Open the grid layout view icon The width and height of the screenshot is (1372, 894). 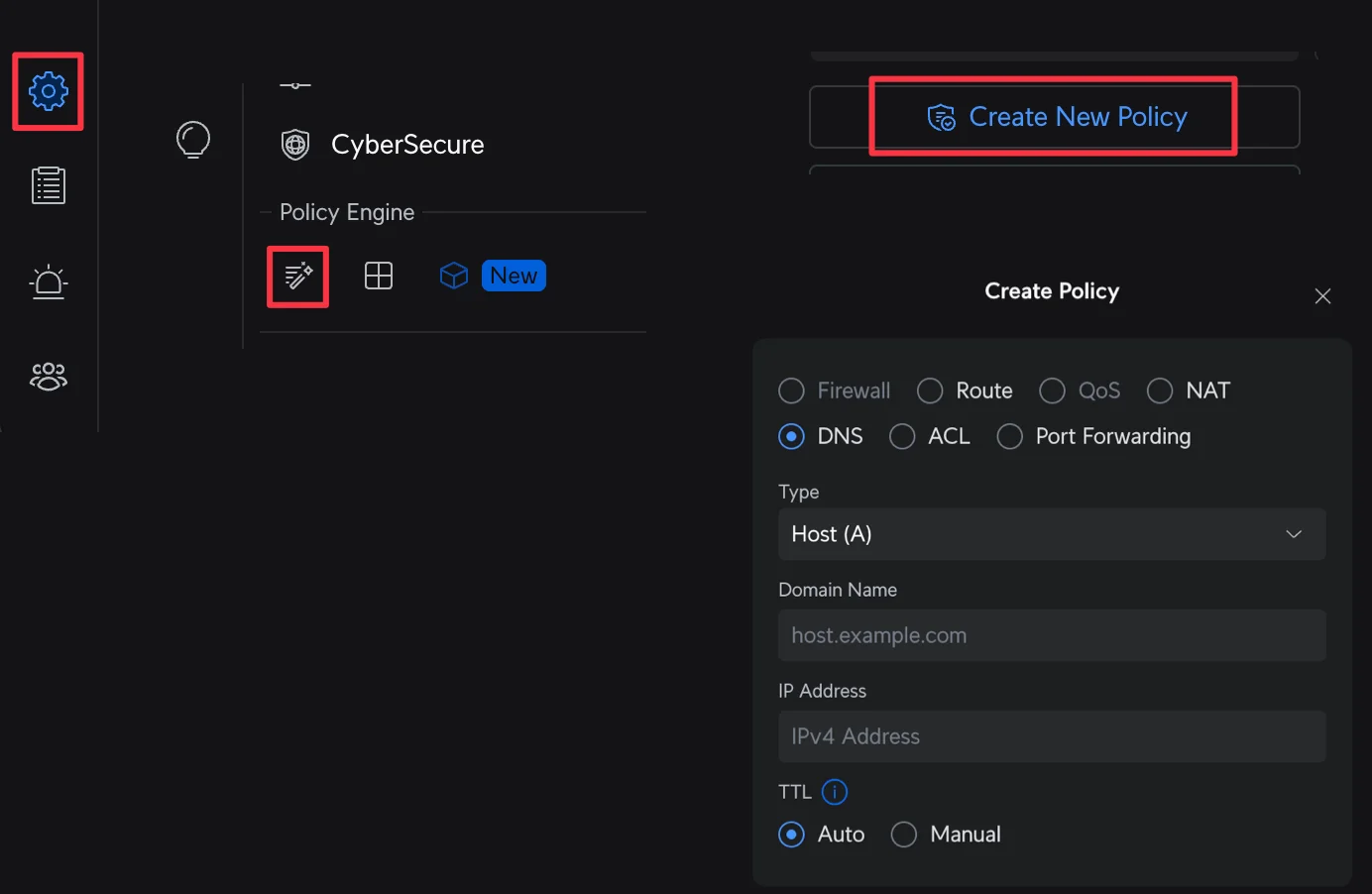point(379,276)
